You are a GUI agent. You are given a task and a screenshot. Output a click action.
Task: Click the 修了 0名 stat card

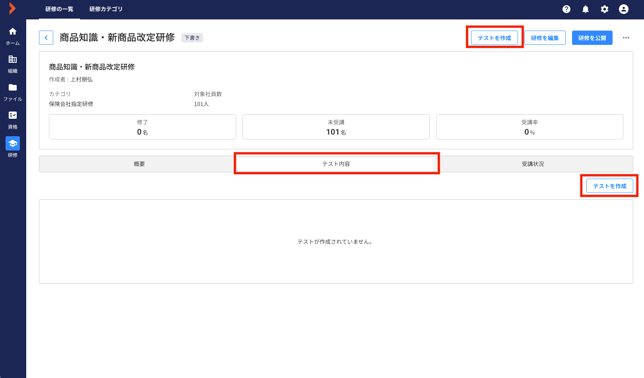(x=143, y=127)
